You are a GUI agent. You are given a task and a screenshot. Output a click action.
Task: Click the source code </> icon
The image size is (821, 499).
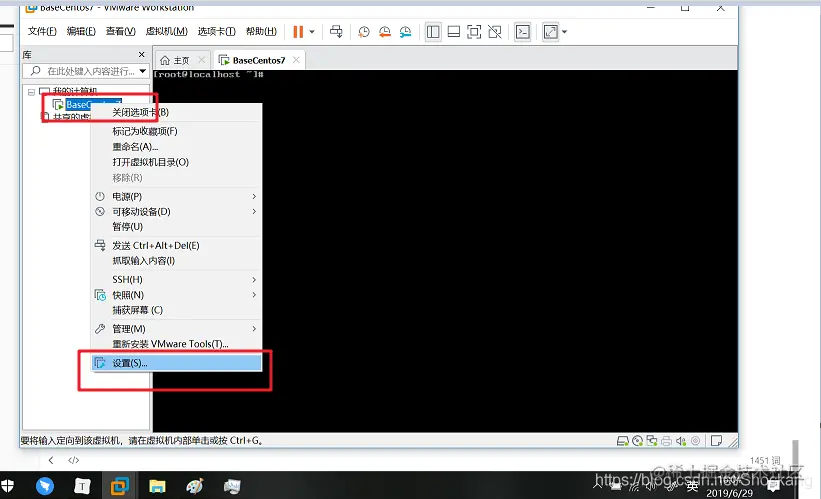[x=73, y=460]
